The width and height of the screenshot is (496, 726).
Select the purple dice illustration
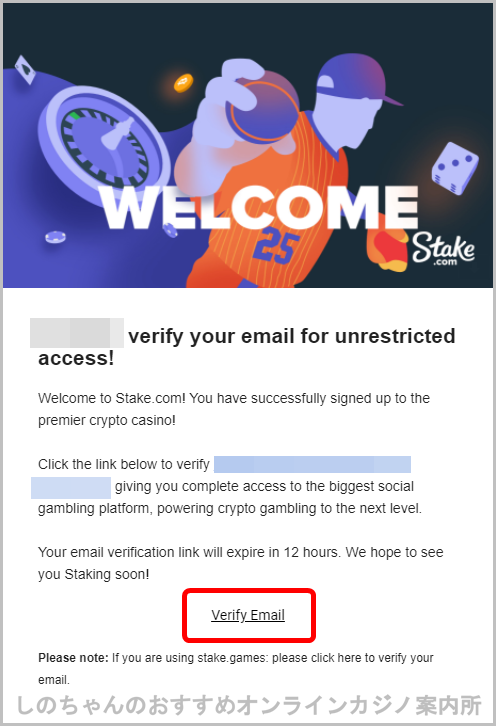[x=454, y=167]
